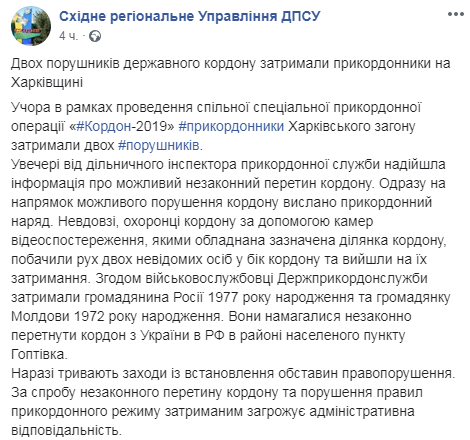470x440 pixels.
Task: Open the page's round profile avatar
Action: [x=31, y=26]
